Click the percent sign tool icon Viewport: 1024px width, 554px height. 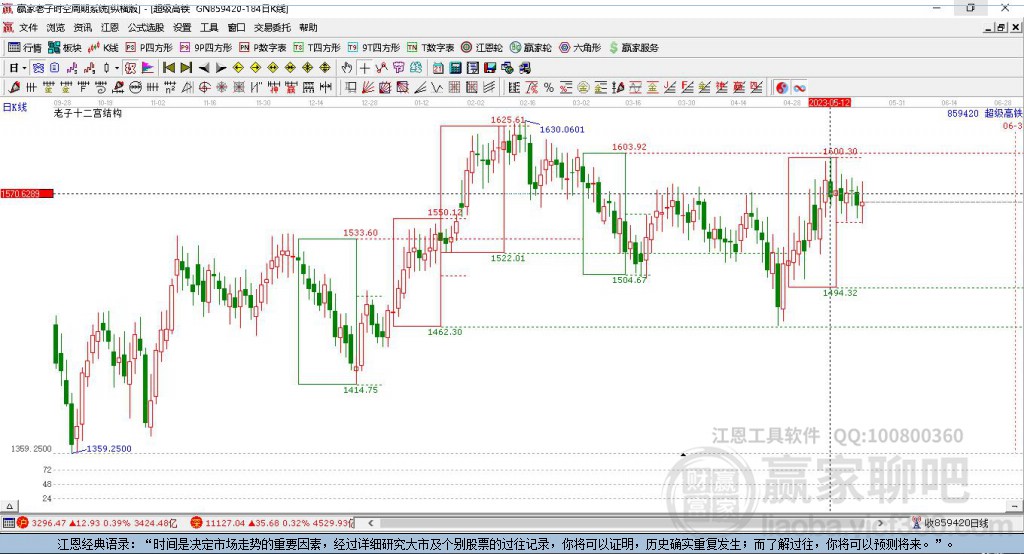(x=549, y=88)
